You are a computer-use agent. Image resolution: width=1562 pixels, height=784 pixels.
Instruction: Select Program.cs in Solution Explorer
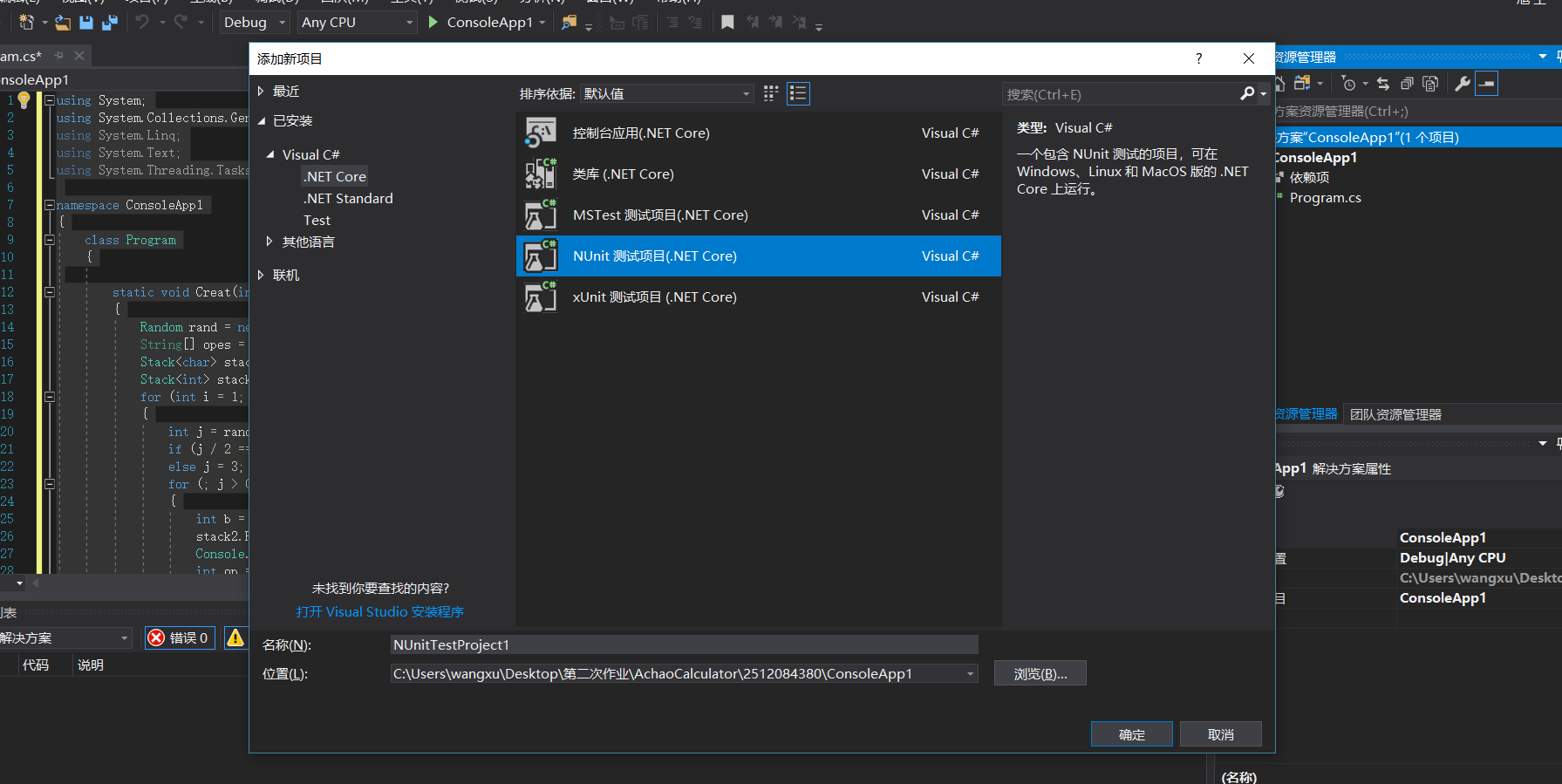tap(1325, 198)
